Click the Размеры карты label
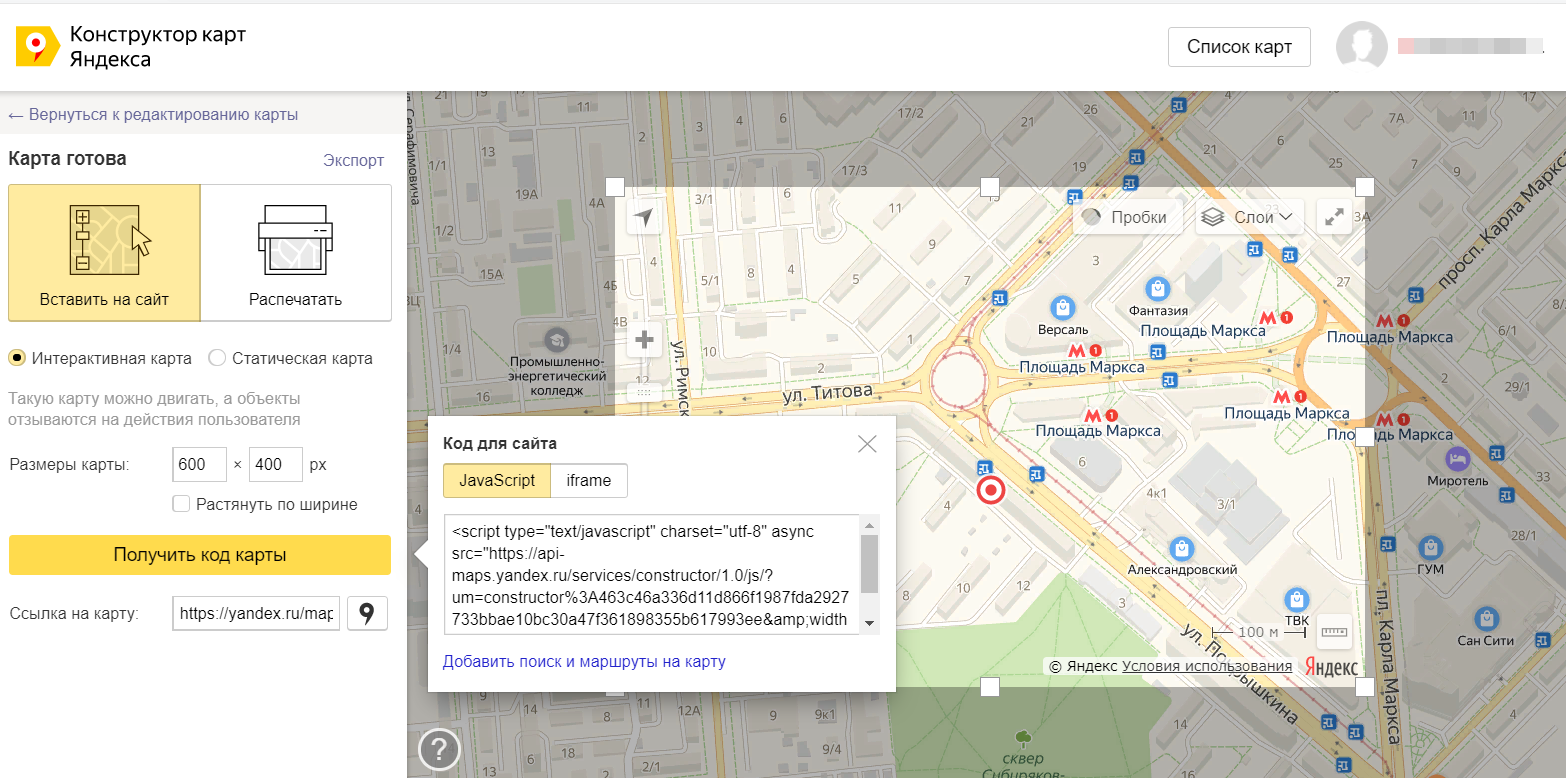Viewport: 1566px width, 778px height. pos(69,465)
